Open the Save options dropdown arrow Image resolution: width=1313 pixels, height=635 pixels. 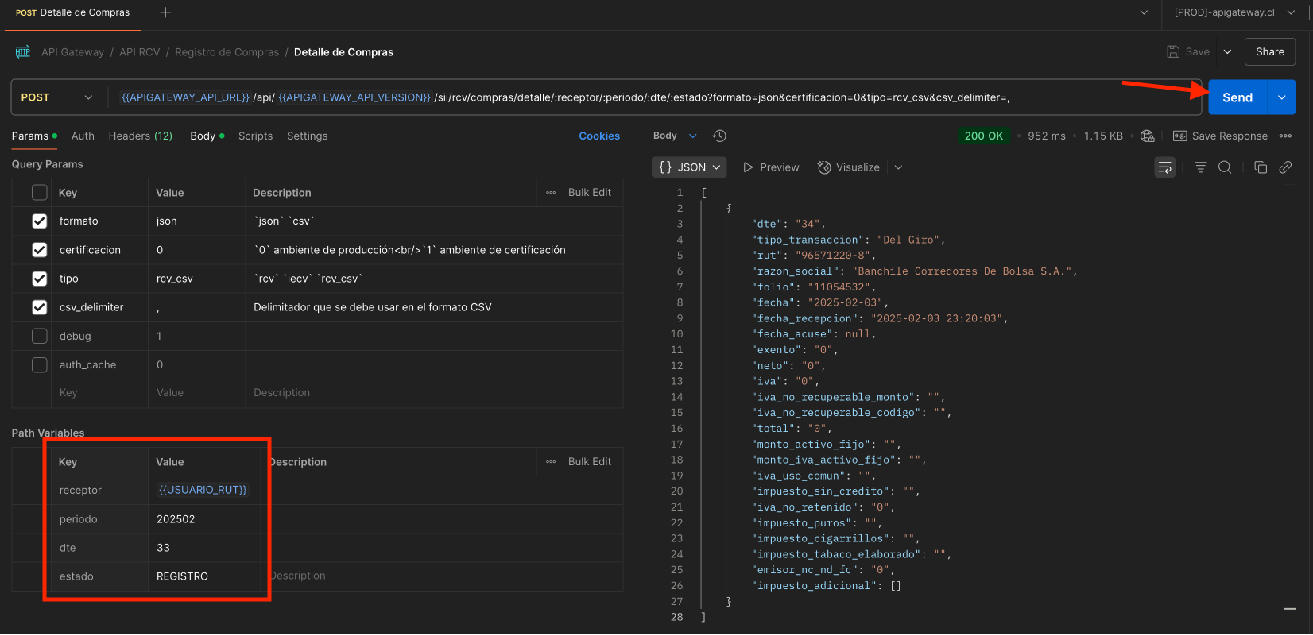tap(1227, 52)
